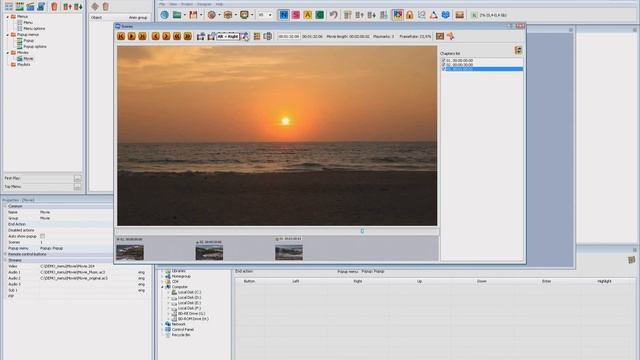Open the small dropdown box in main toolbar
Image resolution: width=640 pixels, height=360 pixels.
(265, 15)
